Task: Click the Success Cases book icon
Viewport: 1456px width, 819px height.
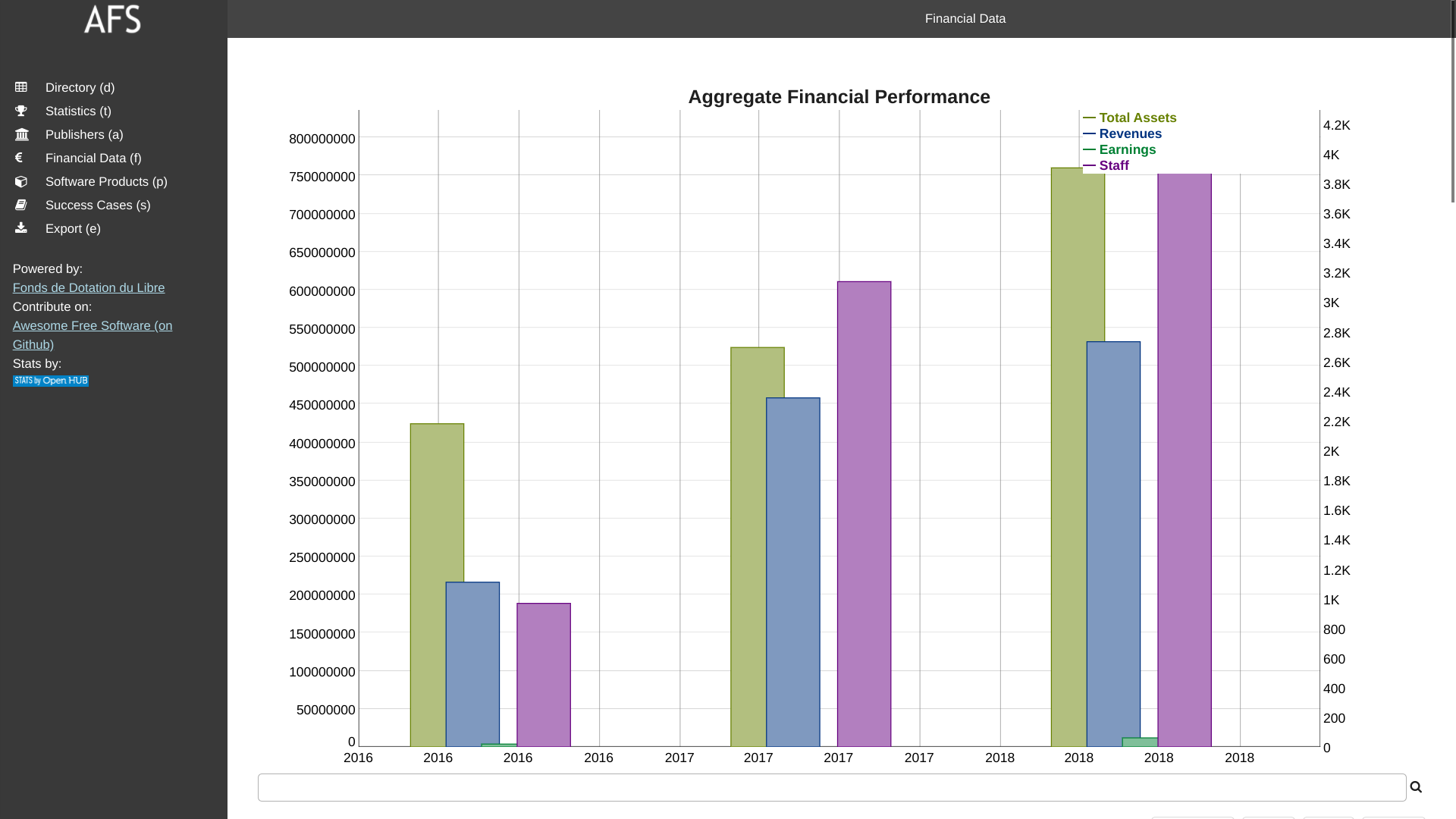Action: (x=21, y=205)
